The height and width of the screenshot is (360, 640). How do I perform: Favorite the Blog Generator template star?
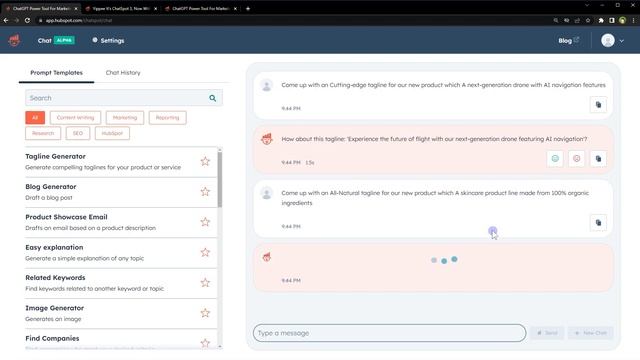click(205, 192)
